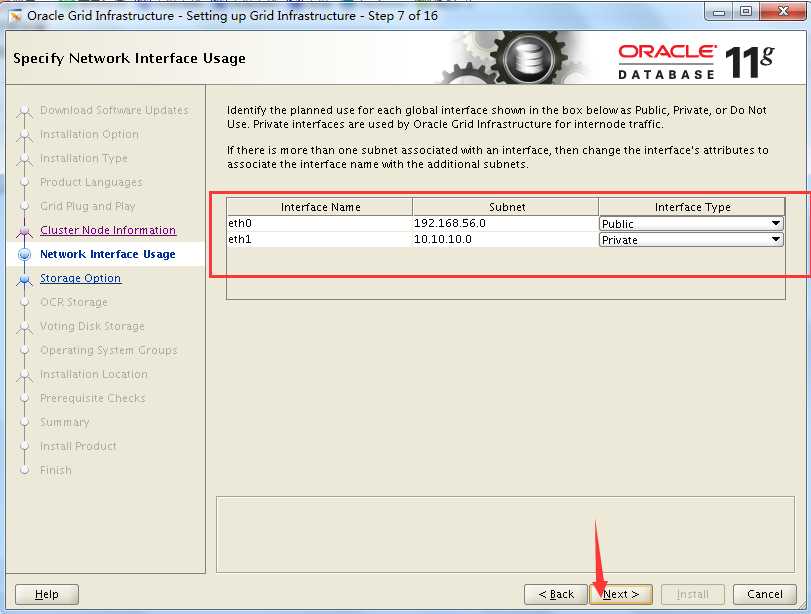Click the Cancel button
Image resolution: width=811 pixels, height=614 pixels.
(x=764, y=594)
